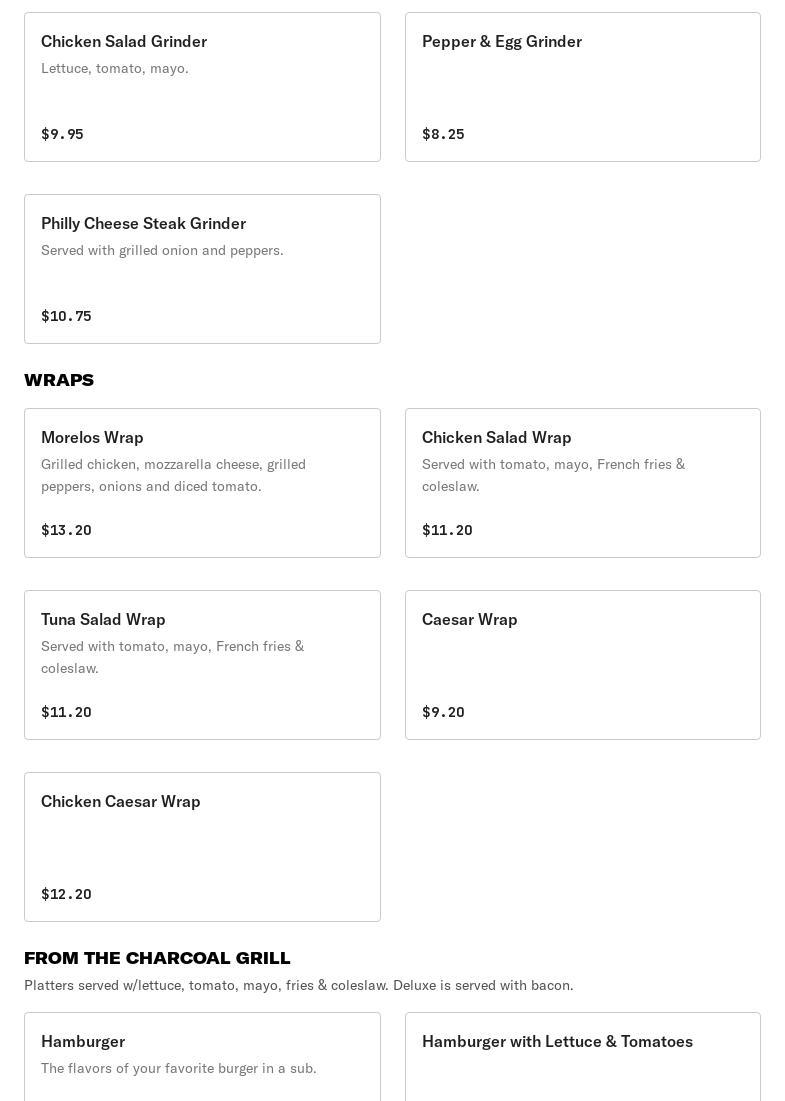Click the $10.75 Philly Cheese Steak price

pyautogui.click(x=66, y=316)
